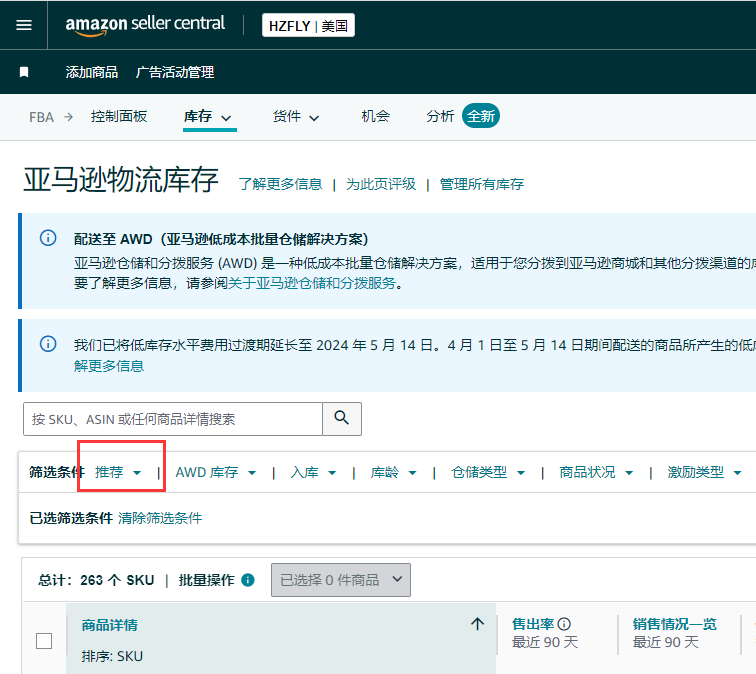Click the magnifier search button
Viewport: 756px width, 674px height.
coord(342,418)
